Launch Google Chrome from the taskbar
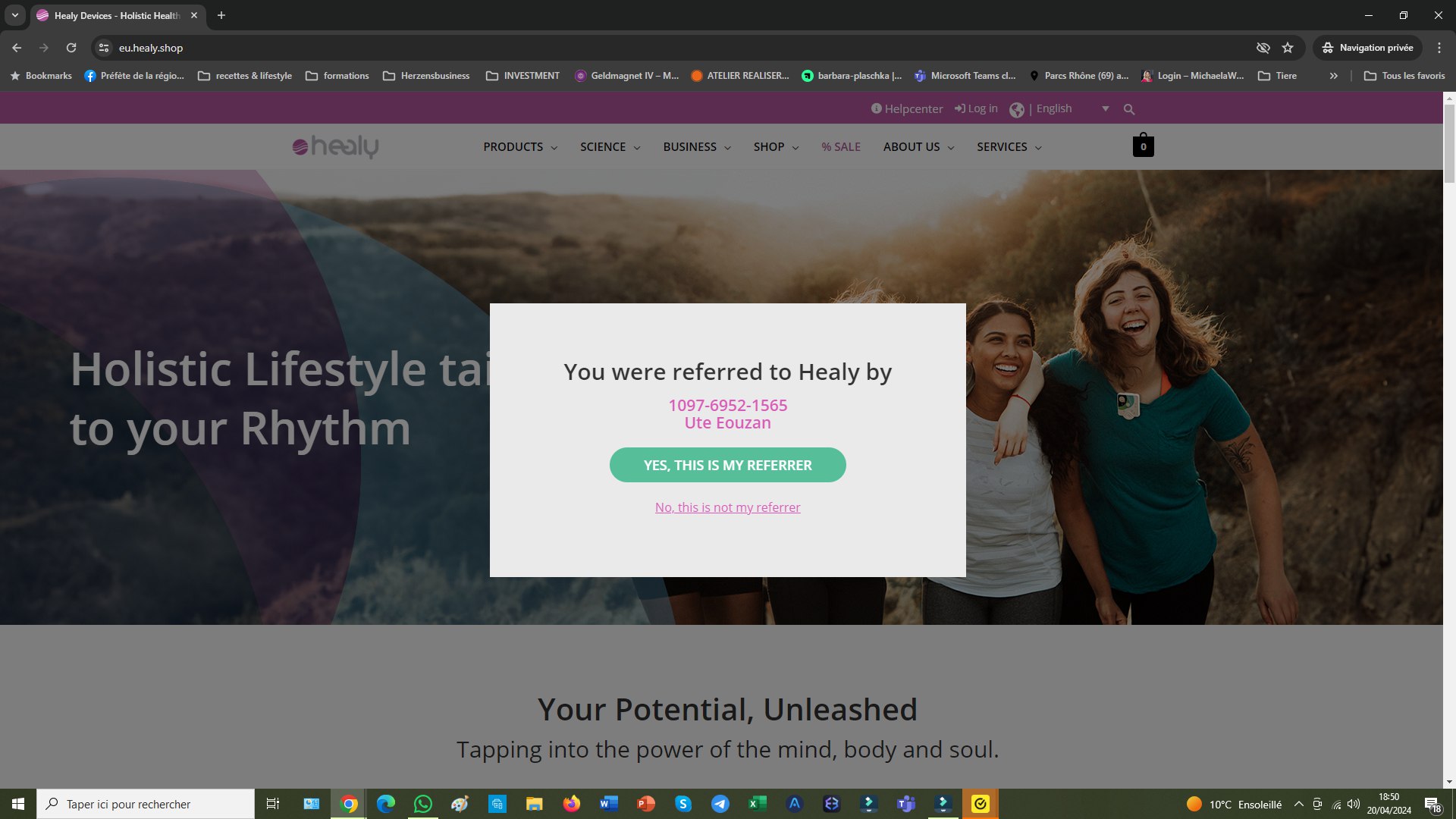The height and width of the screenshot is (819, 1456). [x=349, y=804]
